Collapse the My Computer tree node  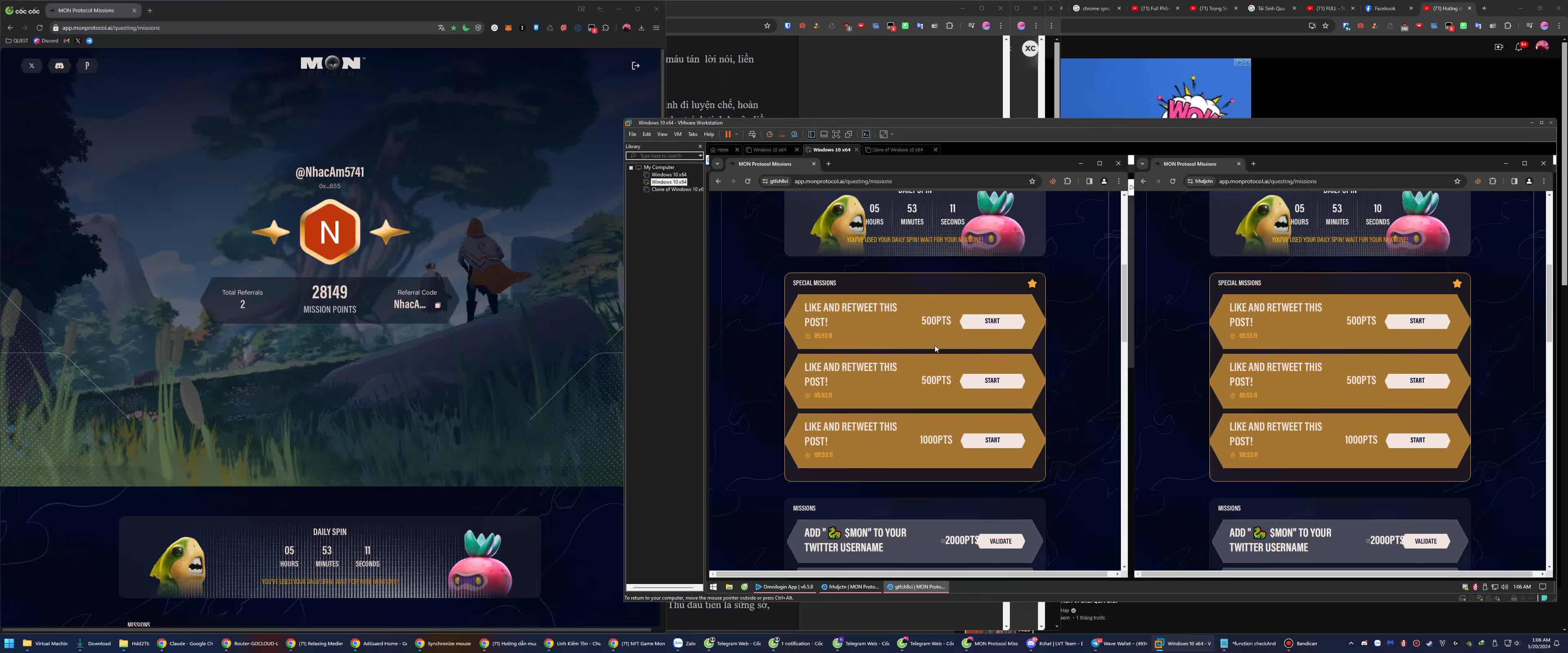pos(631,167)
